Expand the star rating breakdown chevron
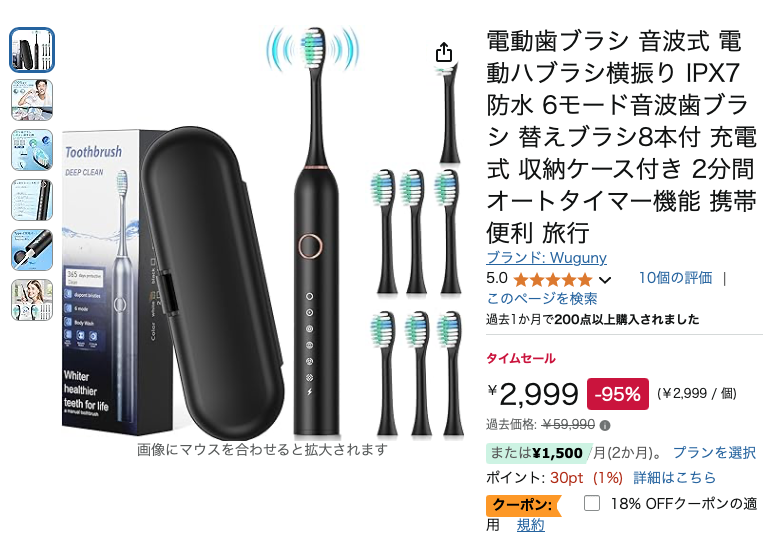 point(605,280)
